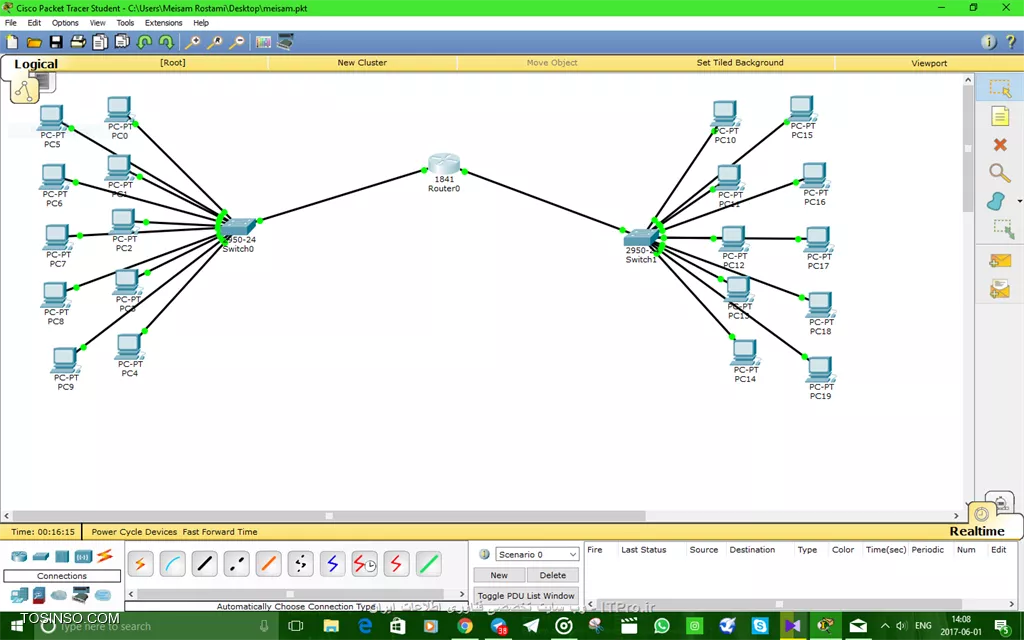Click New Cluster in the top bar
The height and width of the screenshot is (640, 1024).
[362, 63]
